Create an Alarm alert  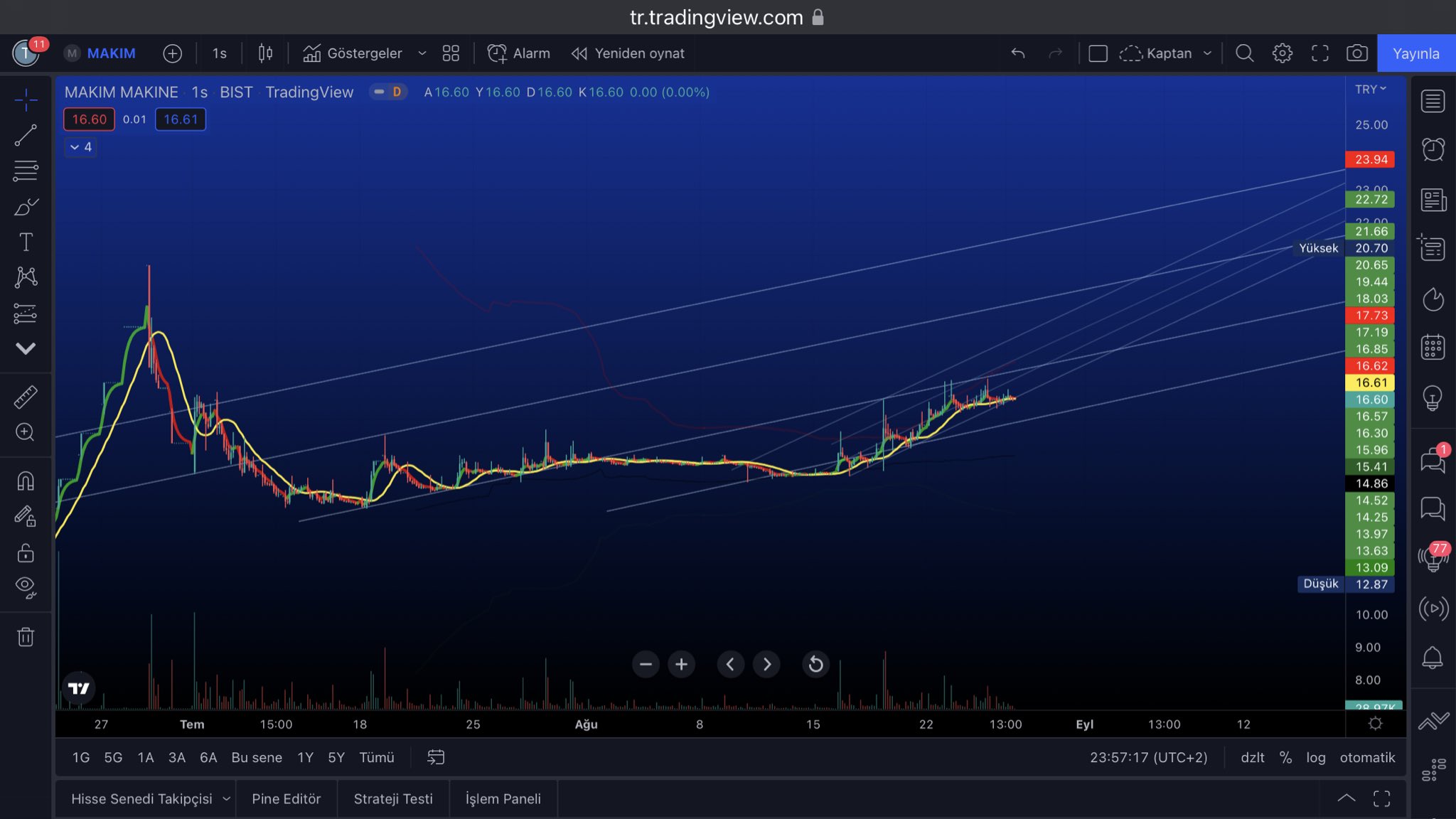point(518,53)
